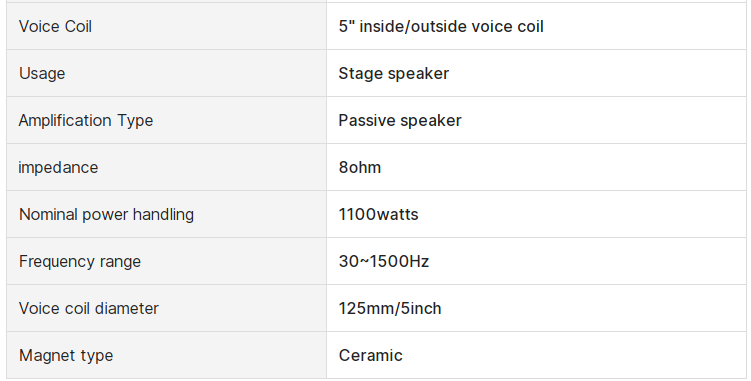Screen dimensions: 751x381
Task: Select the 8ohm value
Action: pyautogui.click(x=360, y=167)
